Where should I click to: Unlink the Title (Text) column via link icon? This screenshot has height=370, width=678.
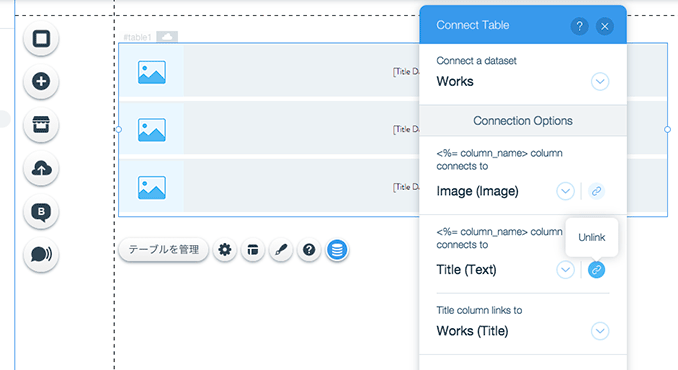596,270
